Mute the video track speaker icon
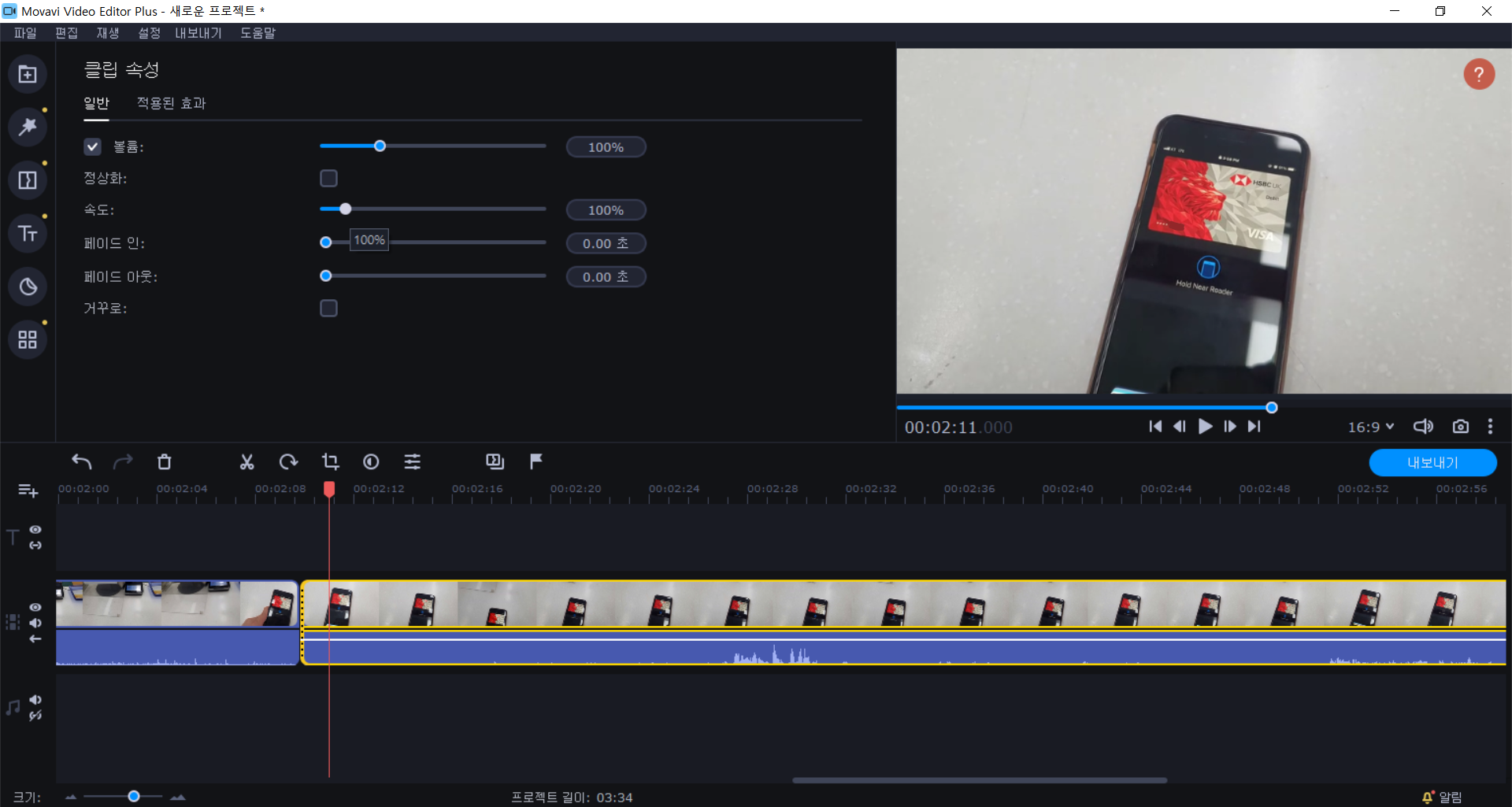This screenshot has height=807, width=1512. [x=35, y=623]
